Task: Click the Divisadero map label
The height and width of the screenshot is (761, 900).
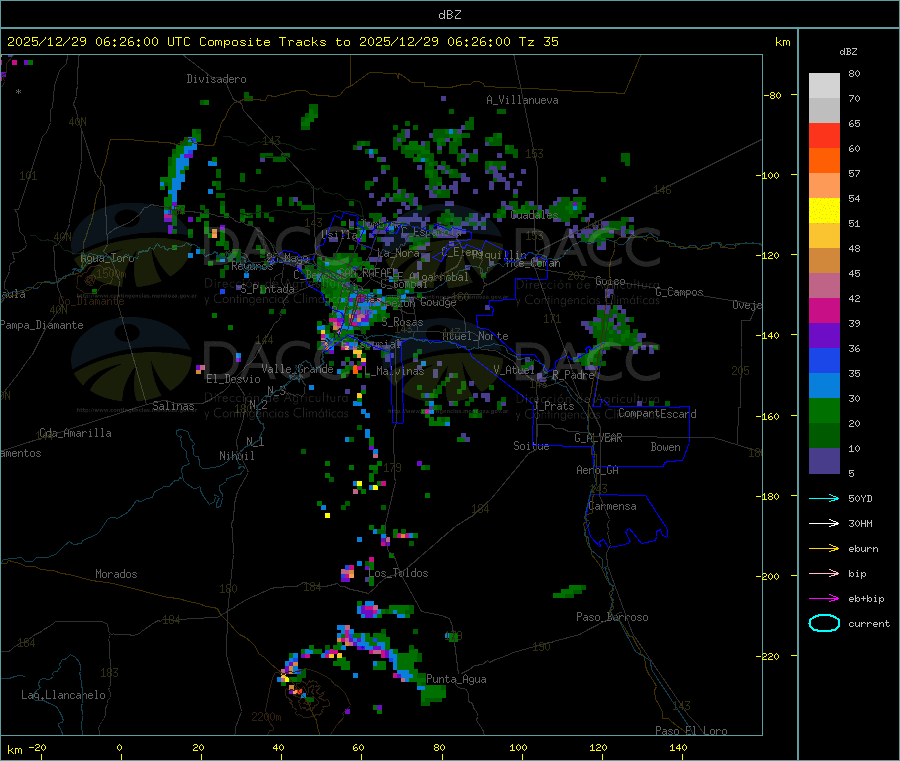Action: coord(216,79)
